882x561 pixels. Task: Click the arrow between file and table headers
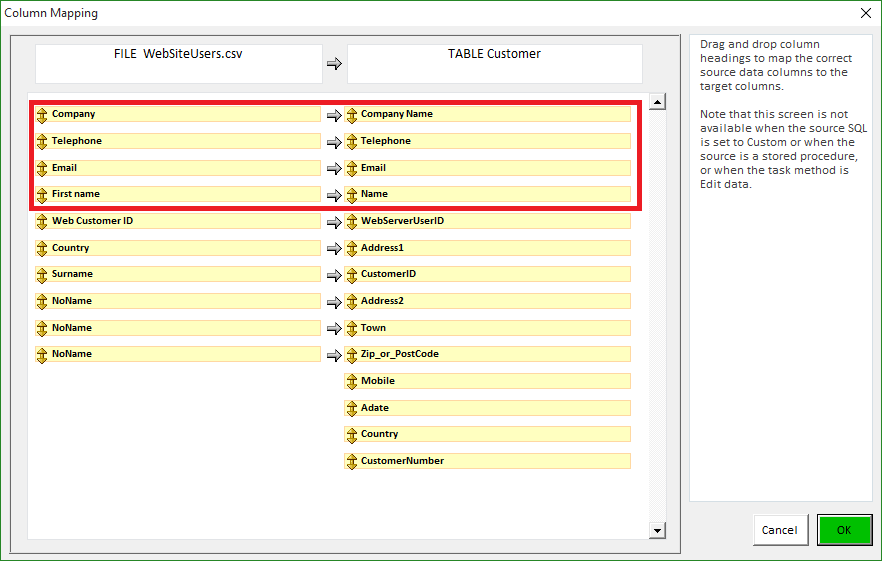click(x=334, y=64)
